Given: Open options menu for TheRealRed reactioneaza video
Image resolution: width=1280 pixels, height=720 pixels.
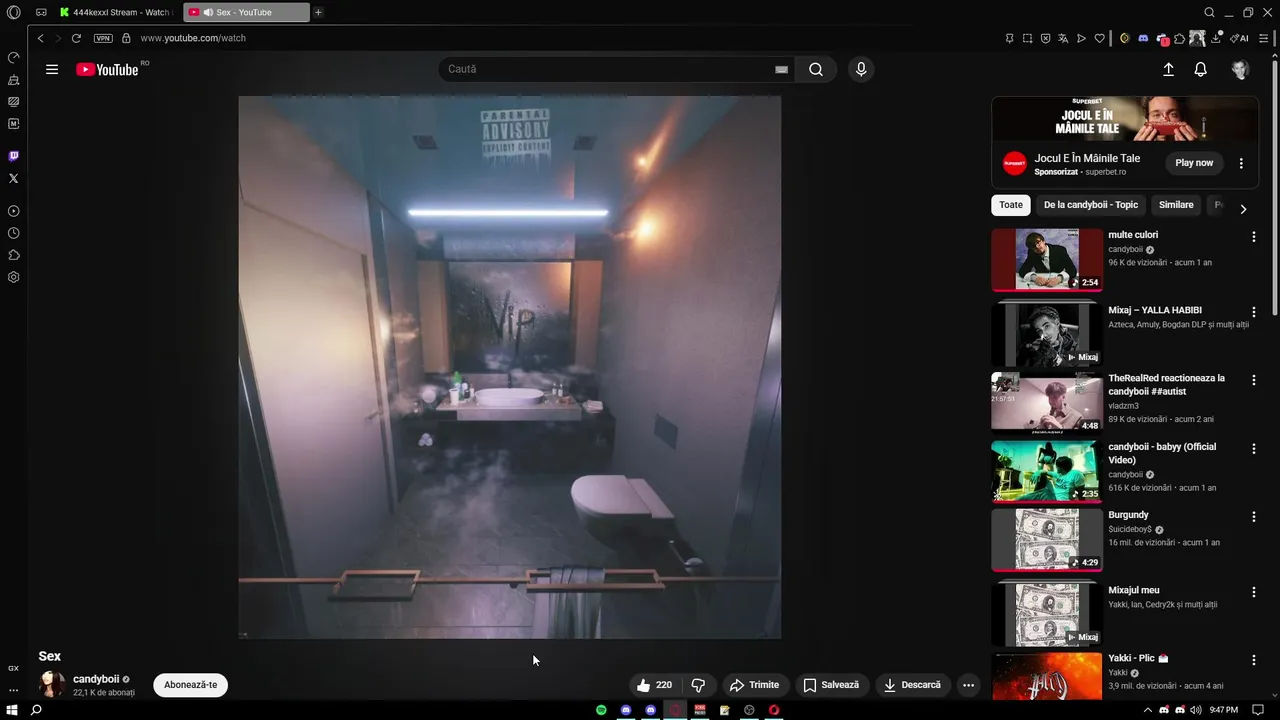Looking at the screenshot, I should [1253, 380].
